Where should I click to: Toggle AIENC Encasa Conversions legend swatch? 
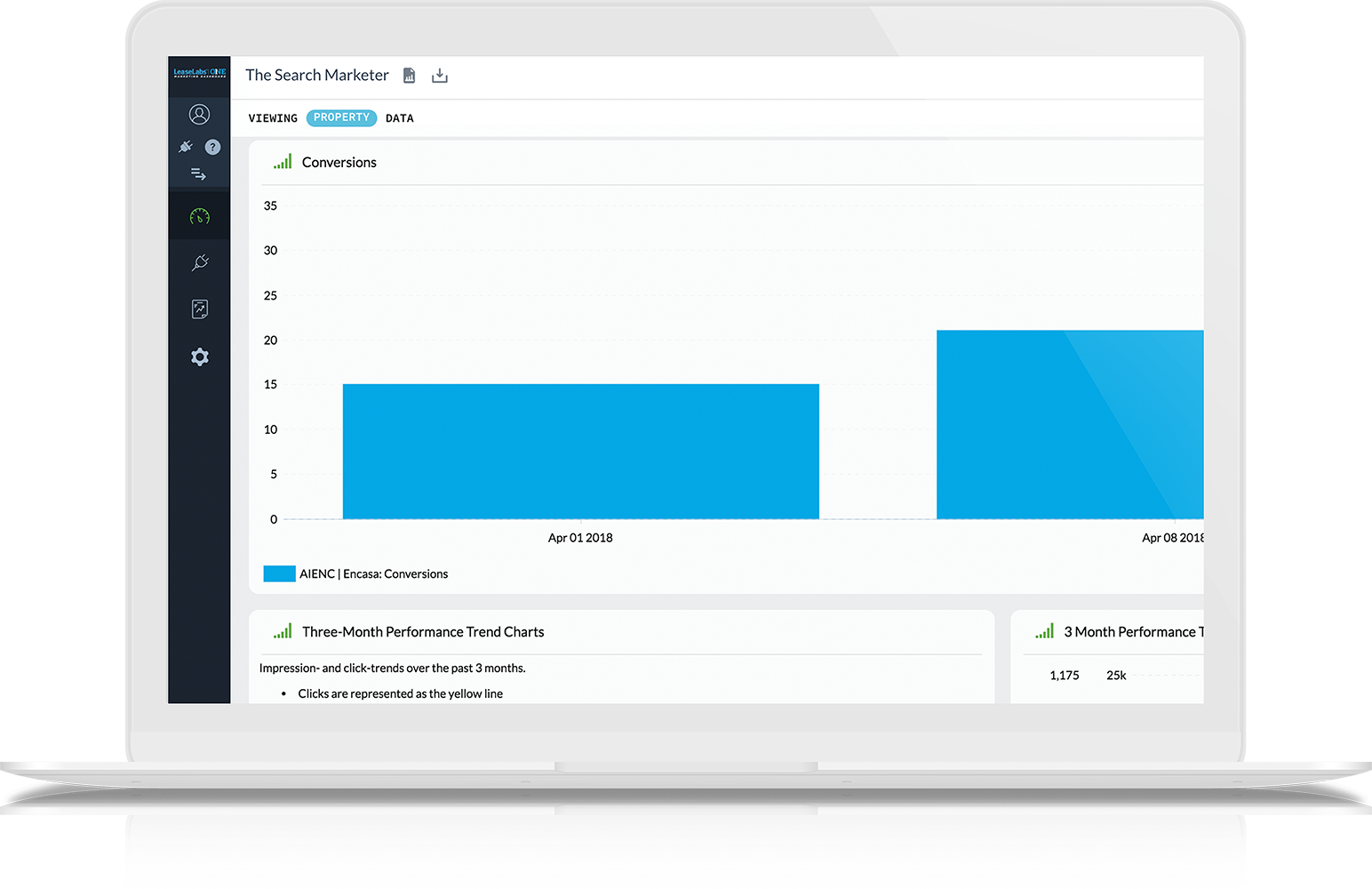click(279, 573)
